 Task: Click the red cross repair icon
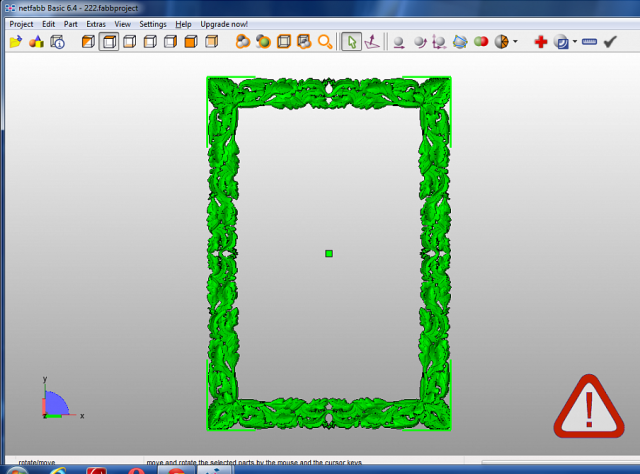(541, 42)
